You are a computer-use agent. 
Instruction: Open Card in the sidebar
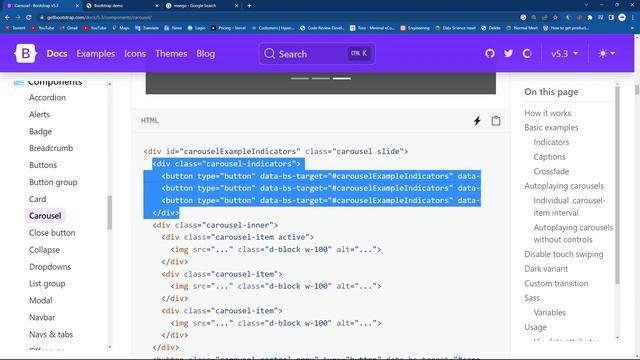tap(38, 199)
